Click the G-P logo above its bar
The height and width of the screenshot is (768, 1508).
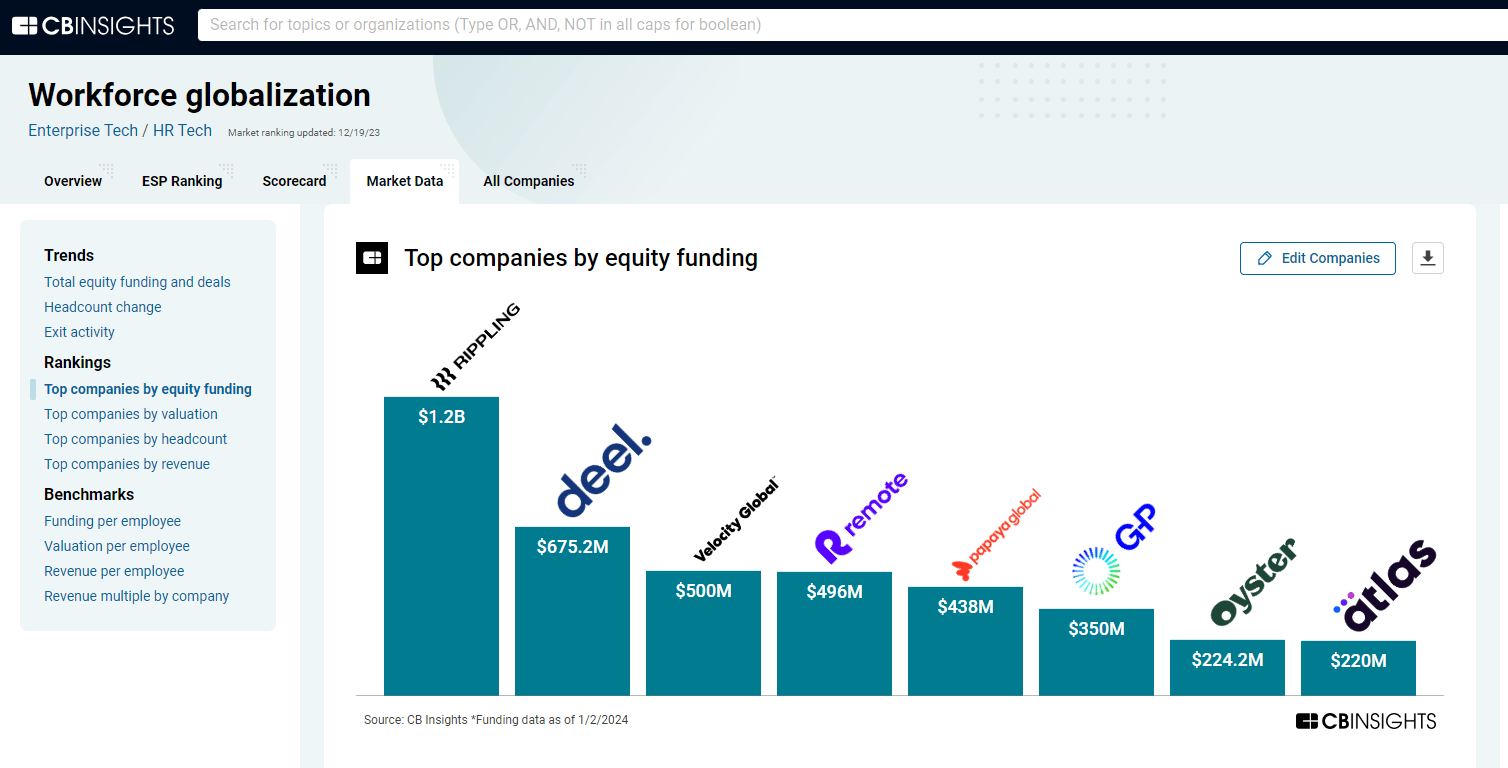click(1114, 549)
